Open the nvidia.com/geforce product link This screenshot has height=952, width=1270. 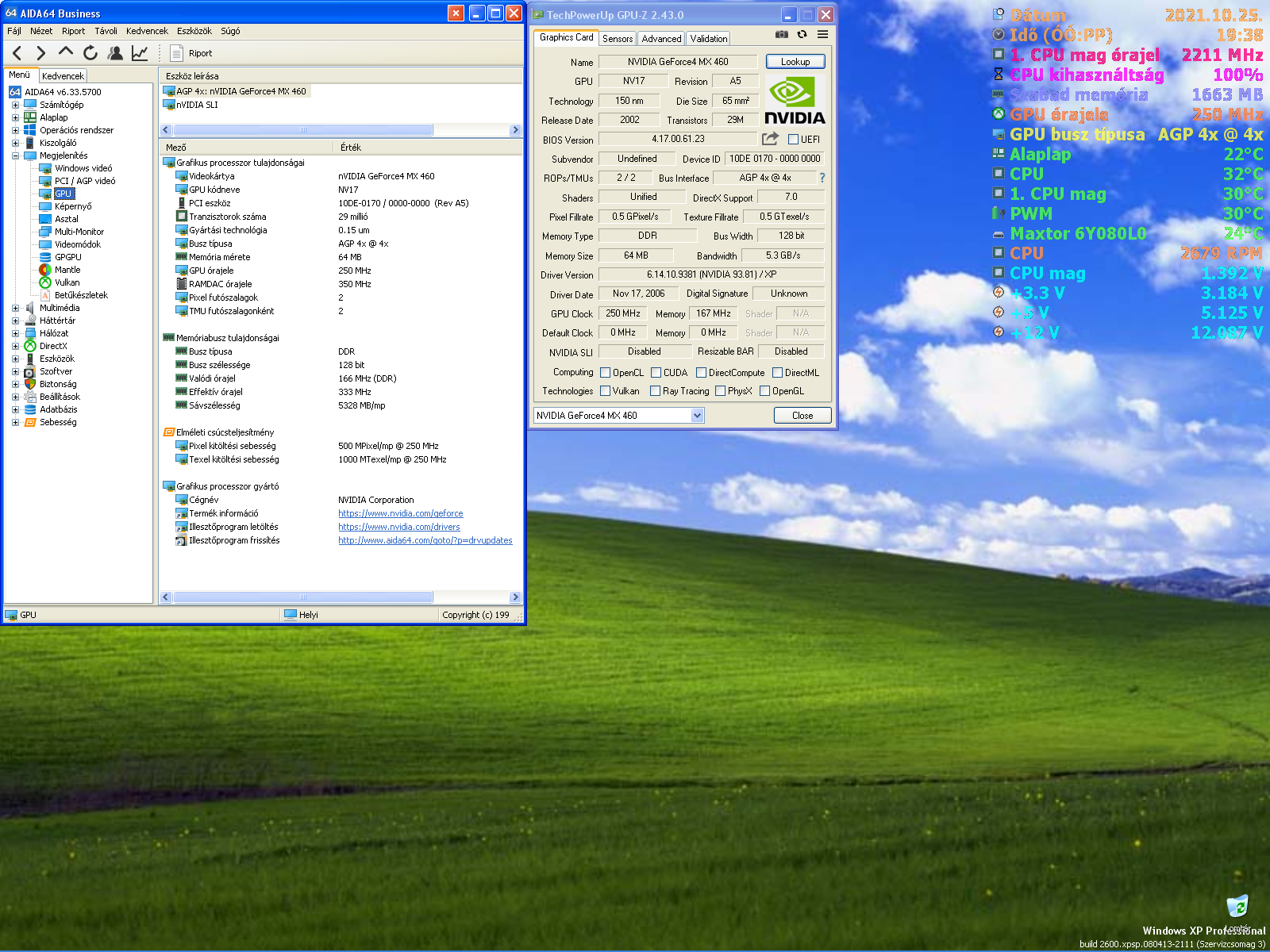pyautogui.click(x=400, y=513)
